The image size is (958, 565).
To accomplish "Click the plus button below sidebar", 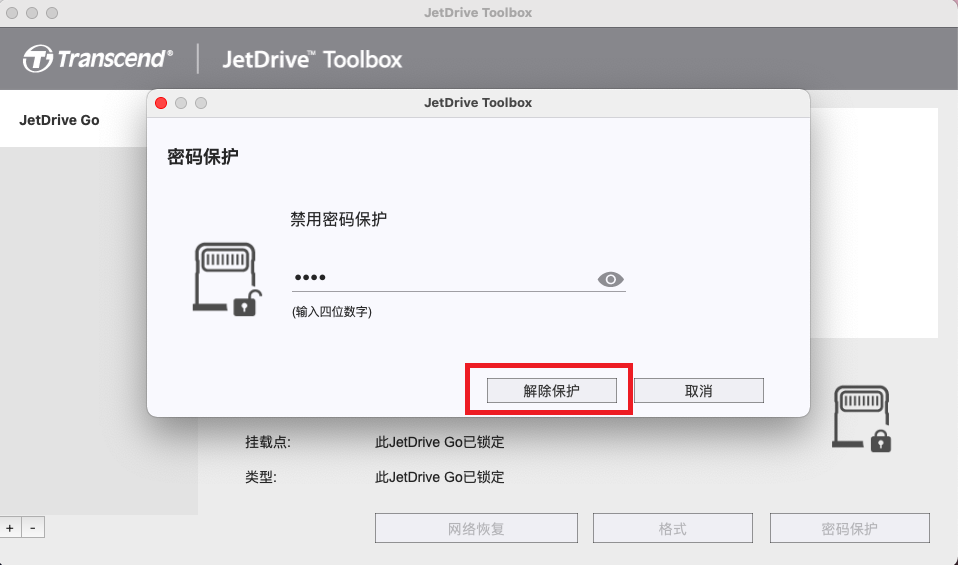I will (x=10, y=528).
